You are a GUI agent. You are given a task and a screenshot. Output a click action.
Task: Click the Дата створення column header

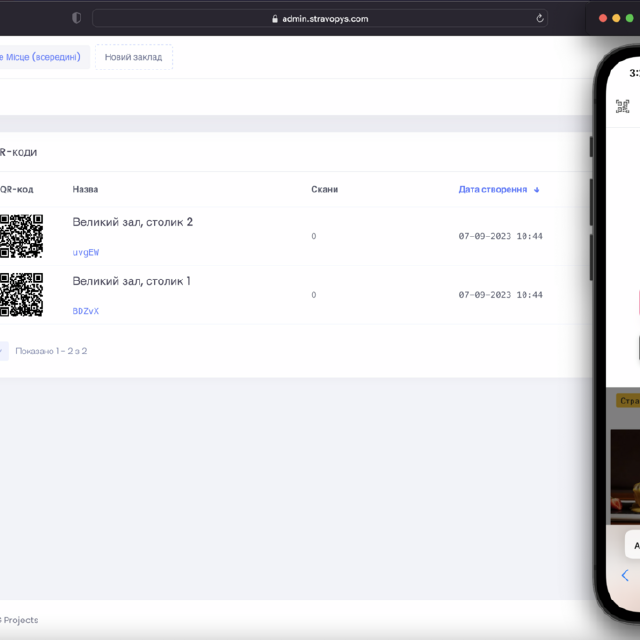click(x=492, y=189)
